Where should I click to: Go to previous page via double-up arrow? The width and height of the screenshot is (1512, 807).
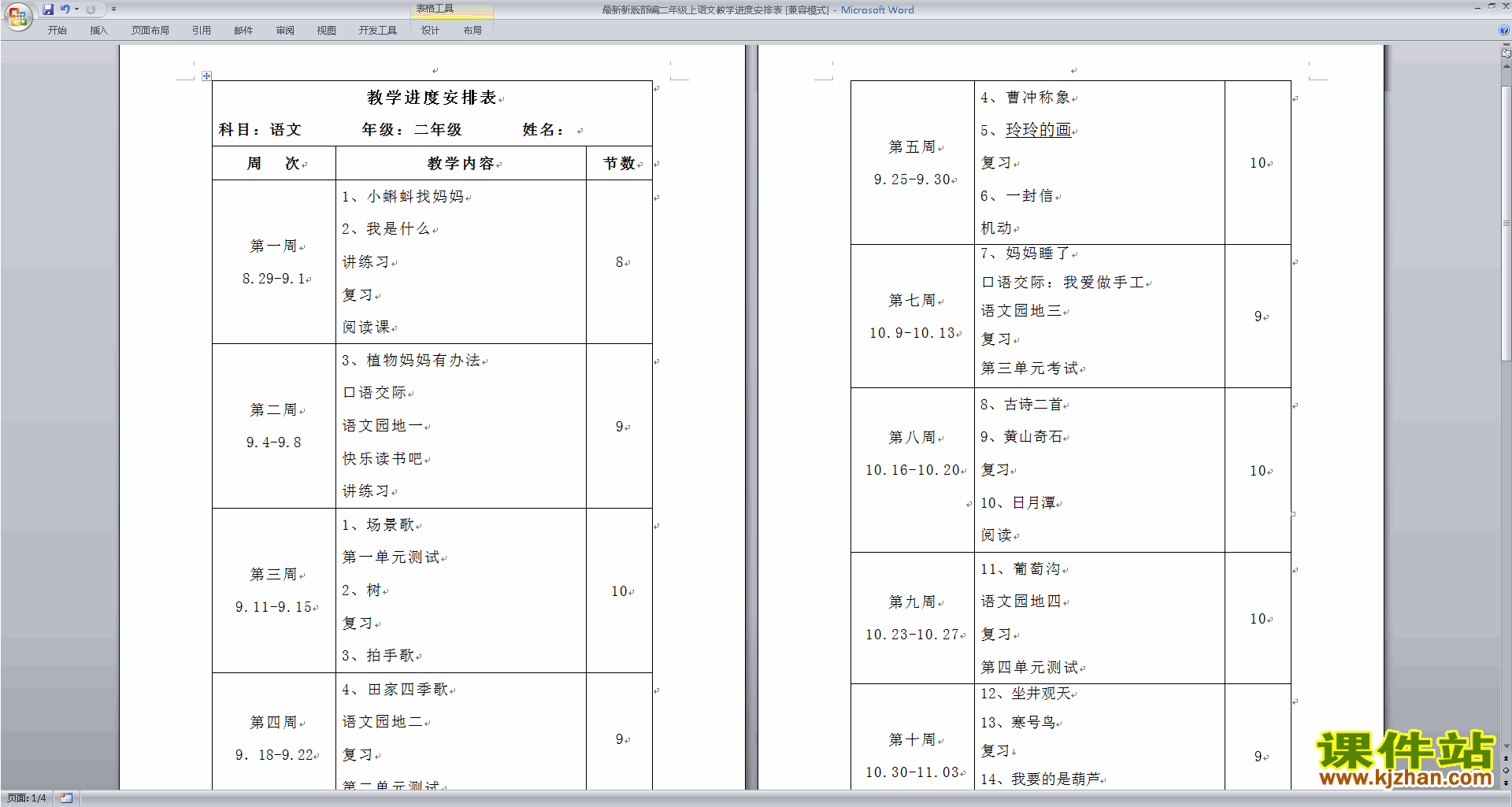tap(1506, 758)
